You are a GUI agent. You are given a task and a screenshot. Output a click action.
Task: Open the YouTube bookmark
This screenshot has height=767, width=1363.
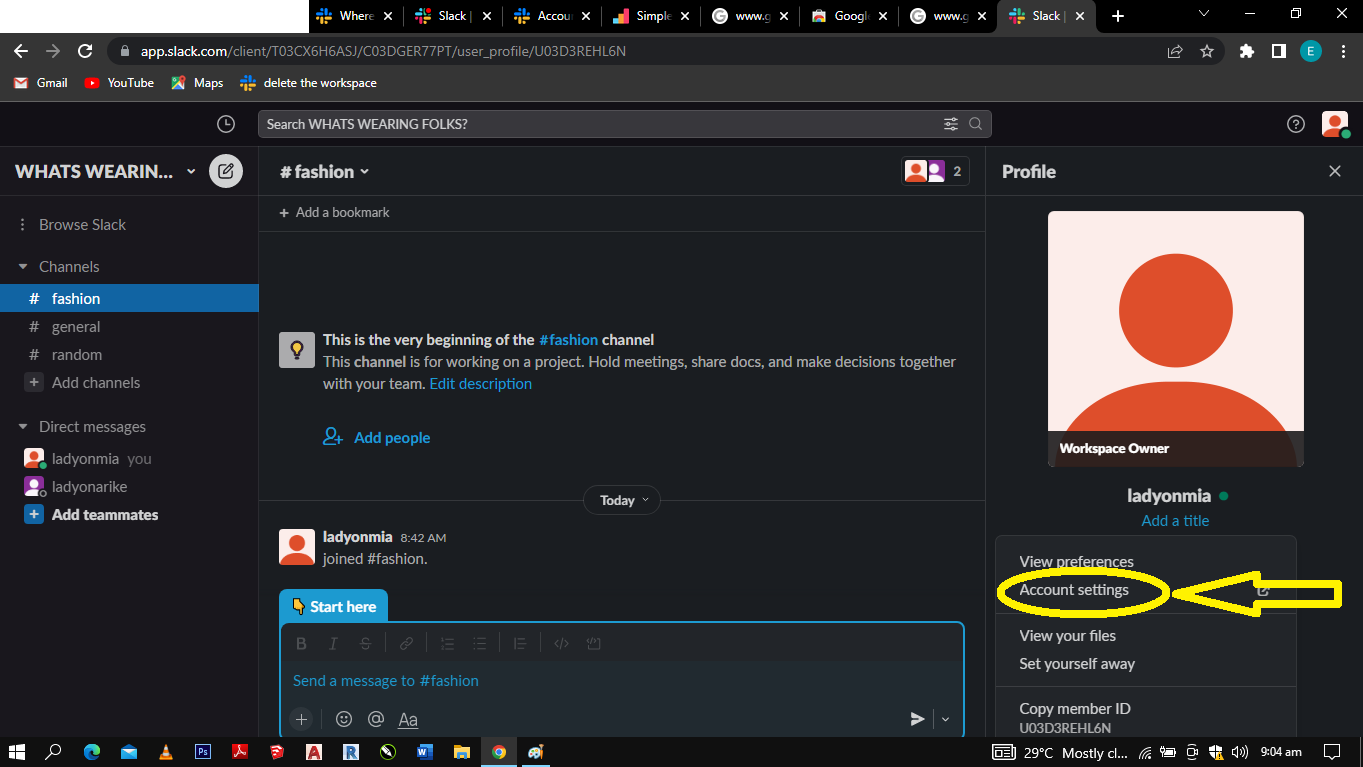(120, 83)
